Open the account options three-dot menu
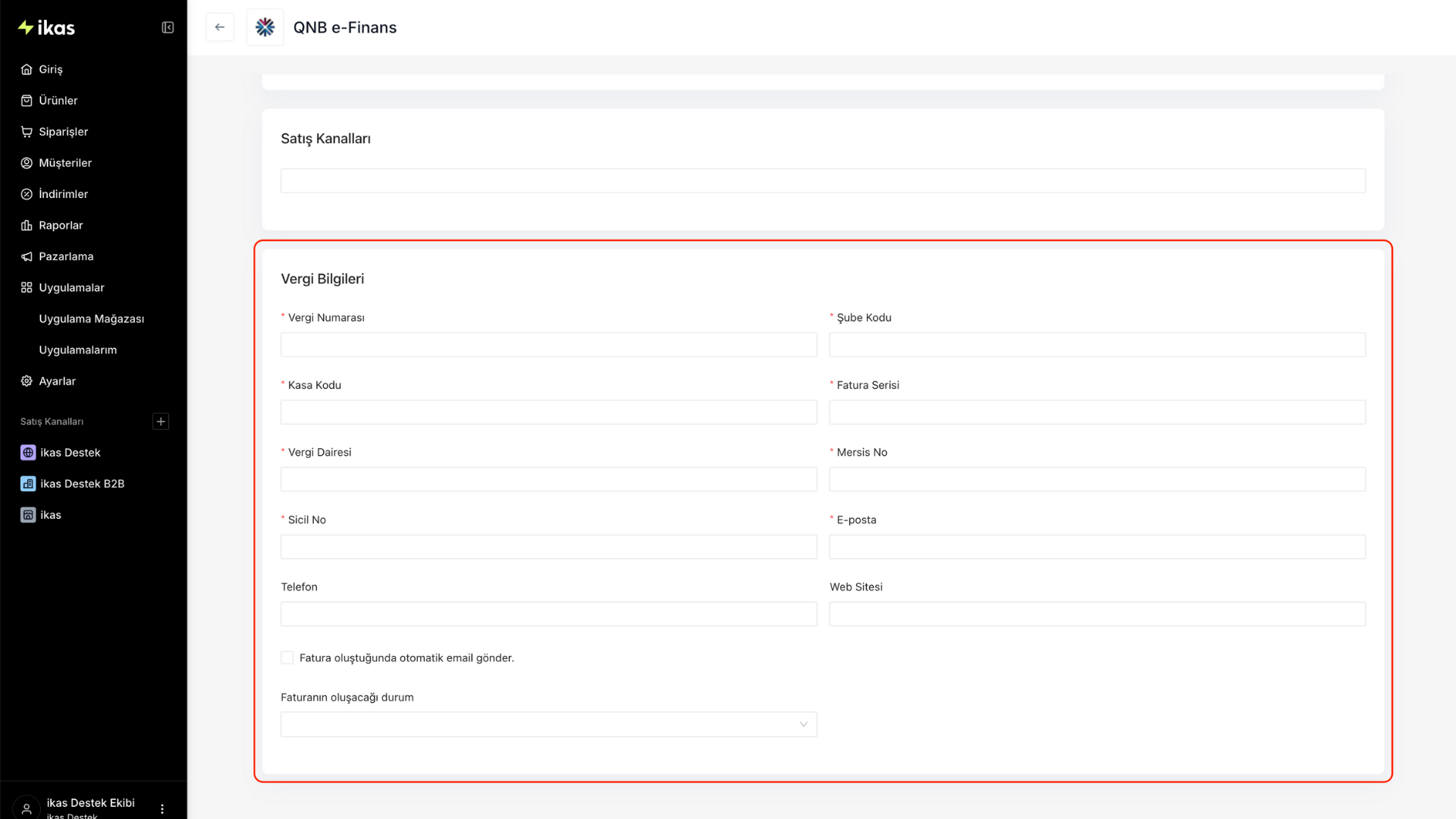The width and height of the screenshot is (1456, 819). [162, 809]
